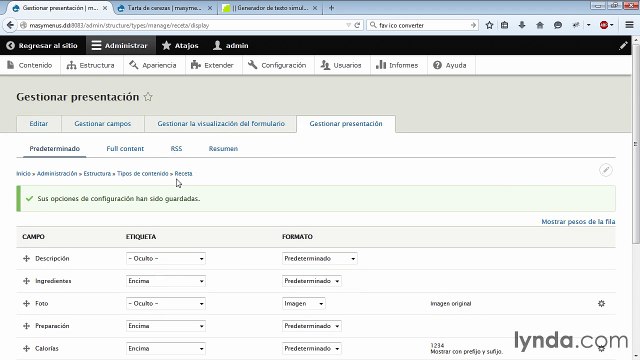Click the edit pencil icon in admin toolbar
This screenshot has width=640, height=360.
tap(623, 46)
